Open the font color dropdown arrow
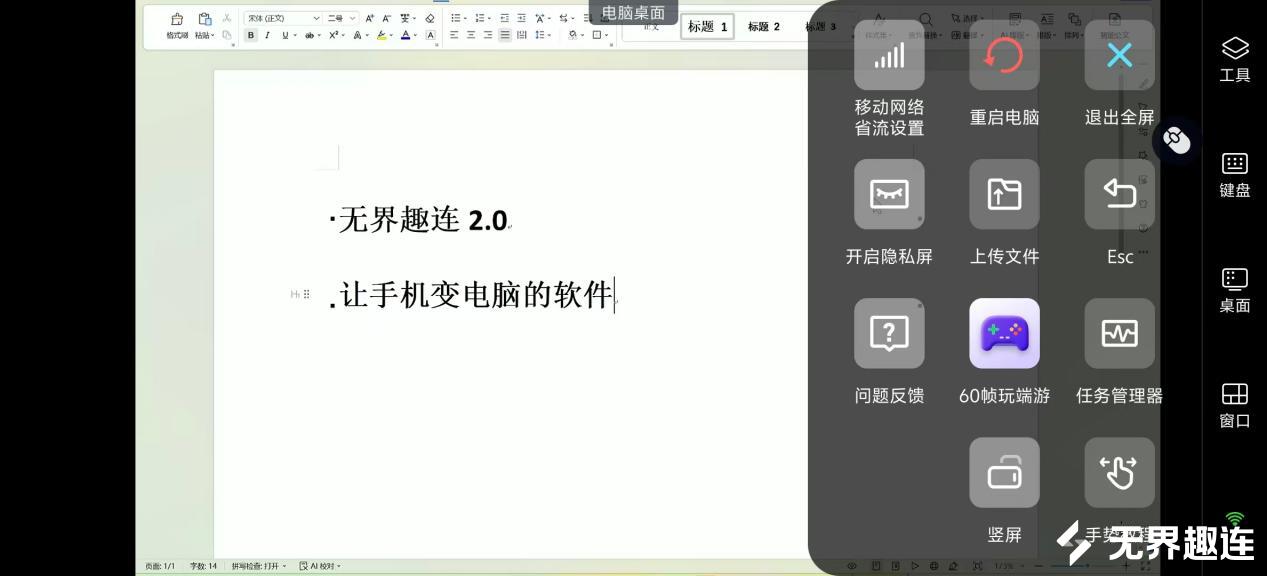Image resolution: width=1267 pixels, height=576 pixels. 415,36
